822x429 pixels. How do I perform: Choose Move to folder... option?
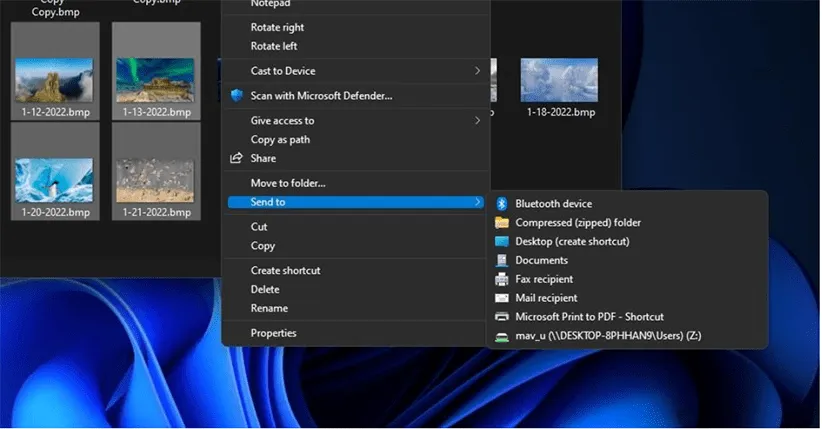tap(288, 183)
